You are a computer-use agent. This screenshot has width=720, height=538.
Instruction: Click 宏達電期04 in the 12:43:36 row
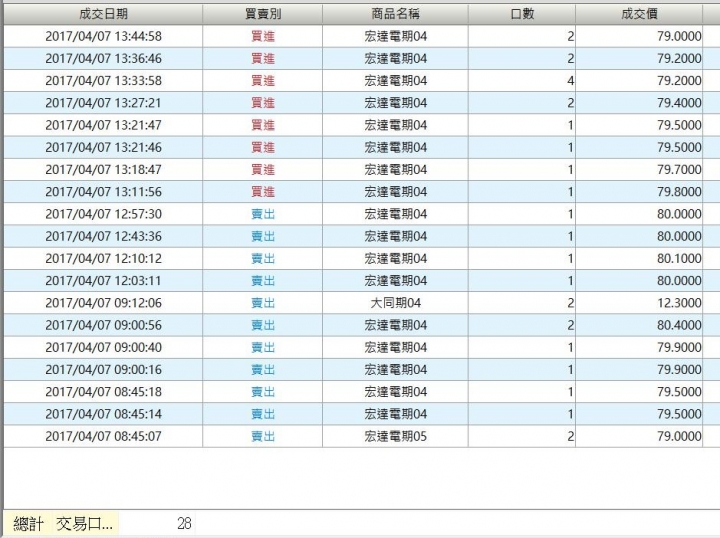click(x=395, y=236)
